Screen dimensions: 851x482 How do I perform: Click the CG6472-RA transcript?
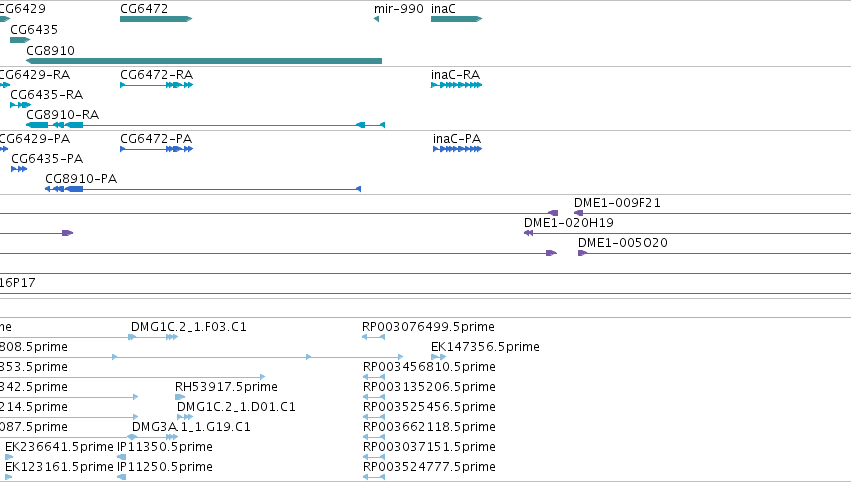click(156, 85)
